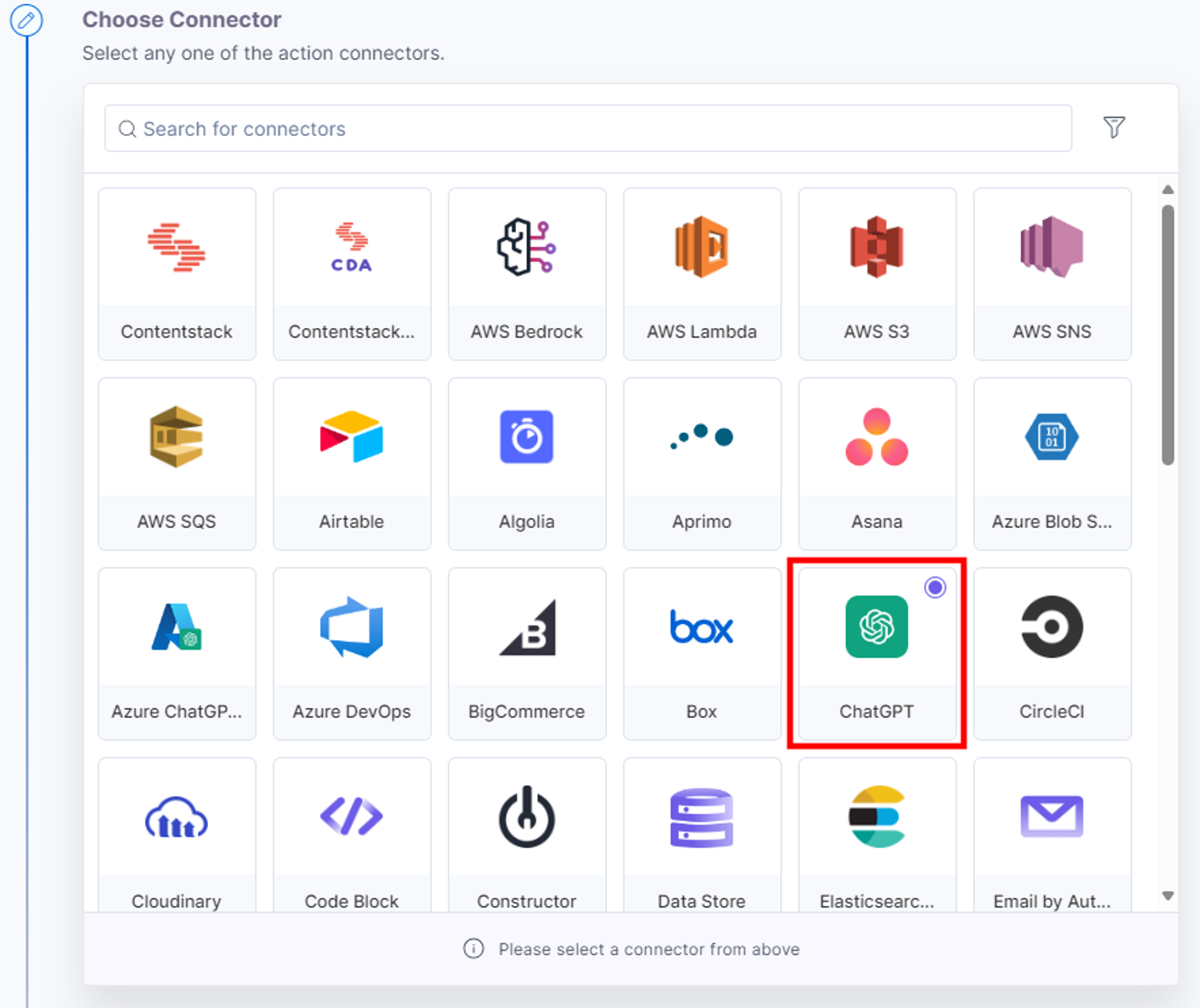Screen dimensions: 1200x1008
Task: Pick the Airtable connector tile
Action: click(352, 464)
